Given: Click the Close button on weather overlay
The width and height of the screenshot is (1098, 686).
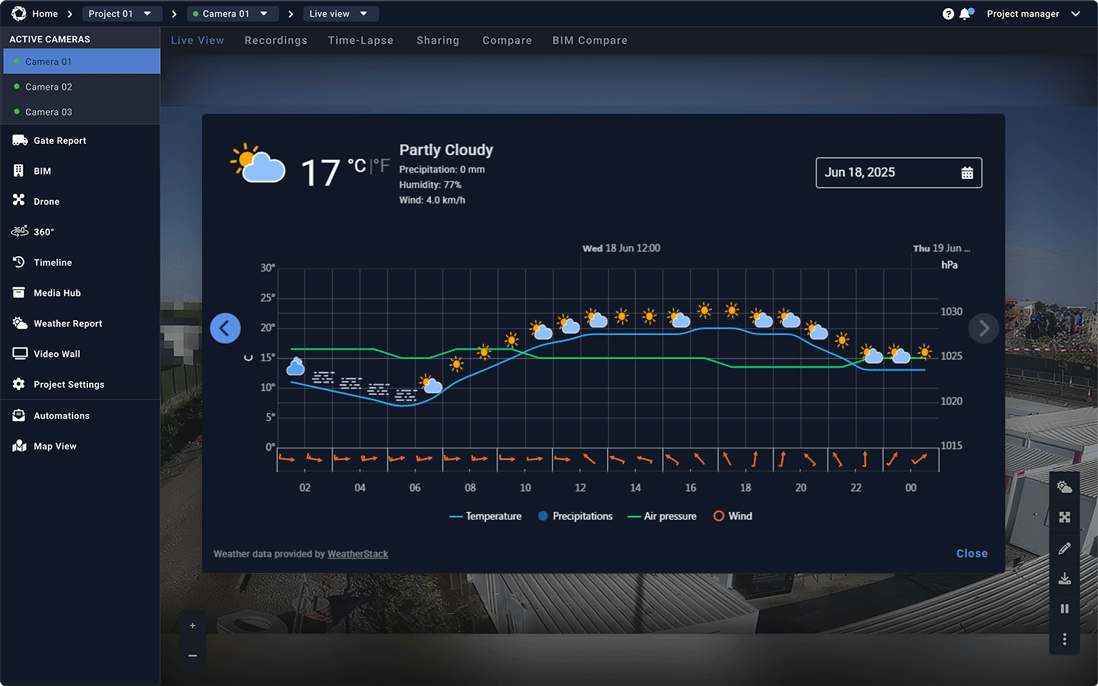Looking at the screenshot, I should [x=971, y=553].
